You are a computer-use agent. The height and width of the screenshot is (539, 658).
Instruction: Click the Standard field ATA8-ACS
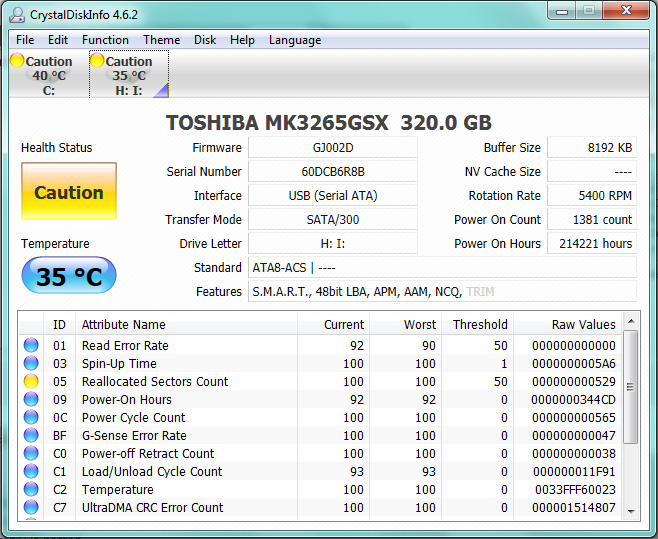pyautogui.click(x=442, y=267)
